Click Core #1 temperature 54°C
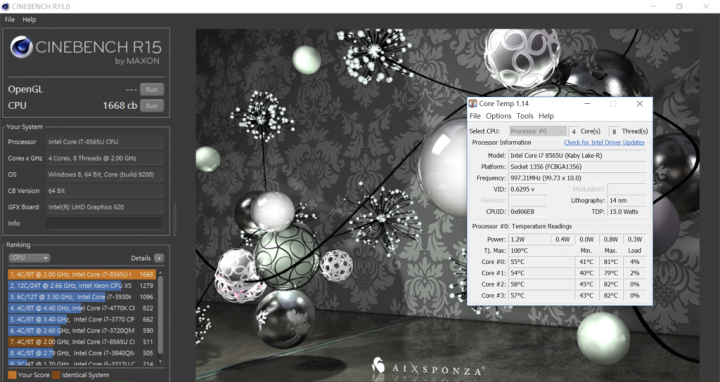 point(540,273)
